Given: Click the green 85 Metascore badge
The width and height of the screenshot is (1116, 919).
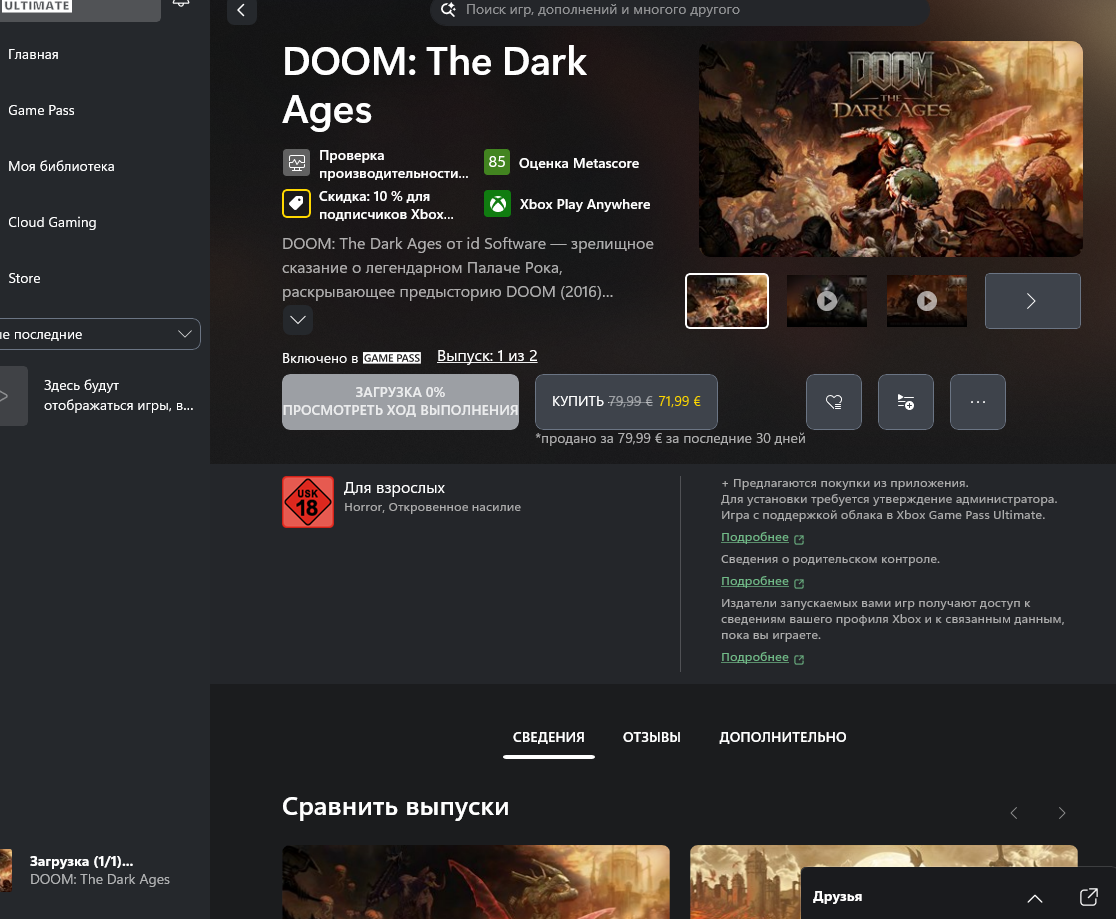Looking at the screenshot, I should pos(497,162).
